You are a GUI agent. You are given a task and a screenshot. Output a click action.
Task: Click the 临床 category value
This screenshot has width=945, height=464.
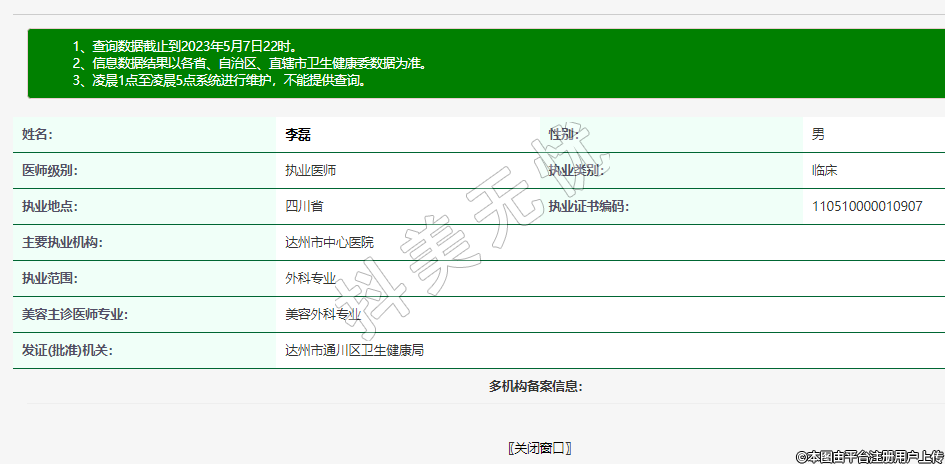click(824, 171)
